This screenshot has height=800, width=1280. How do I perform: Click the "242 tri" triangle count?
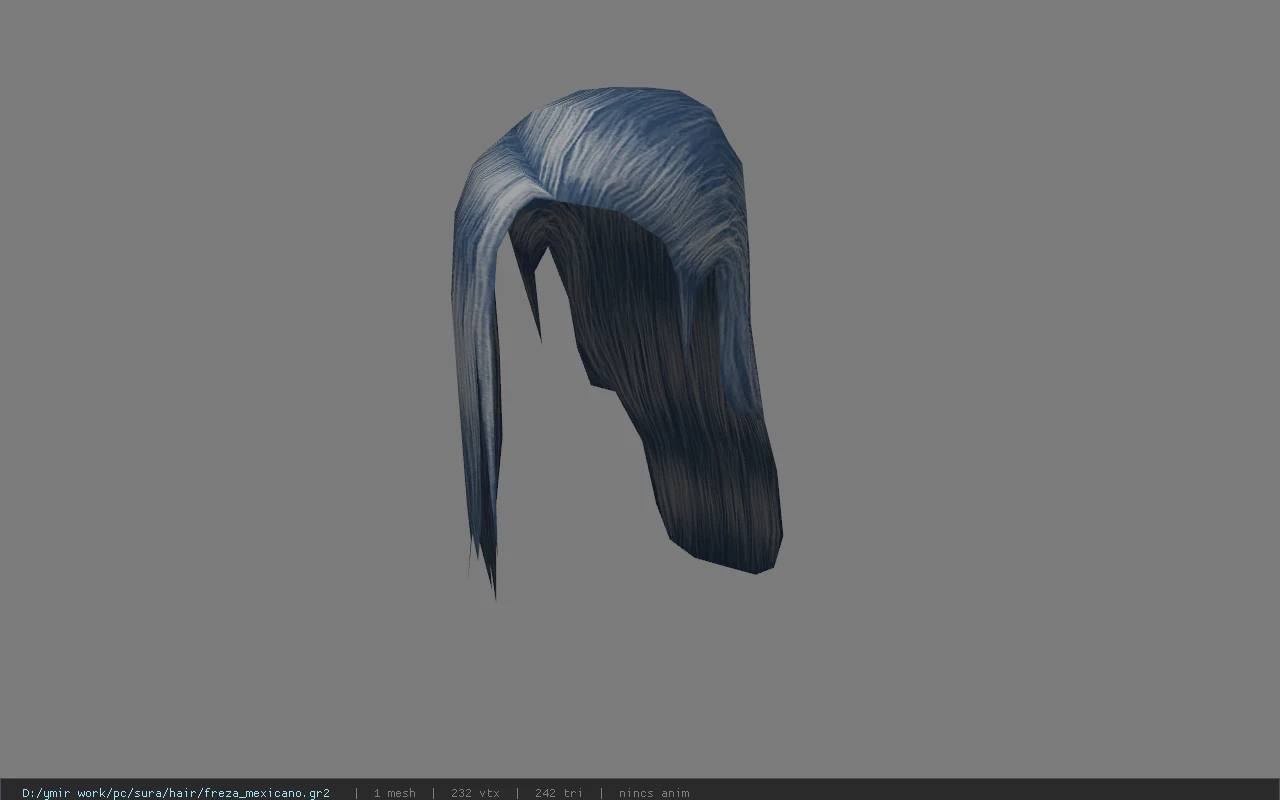tap(558, 793)
